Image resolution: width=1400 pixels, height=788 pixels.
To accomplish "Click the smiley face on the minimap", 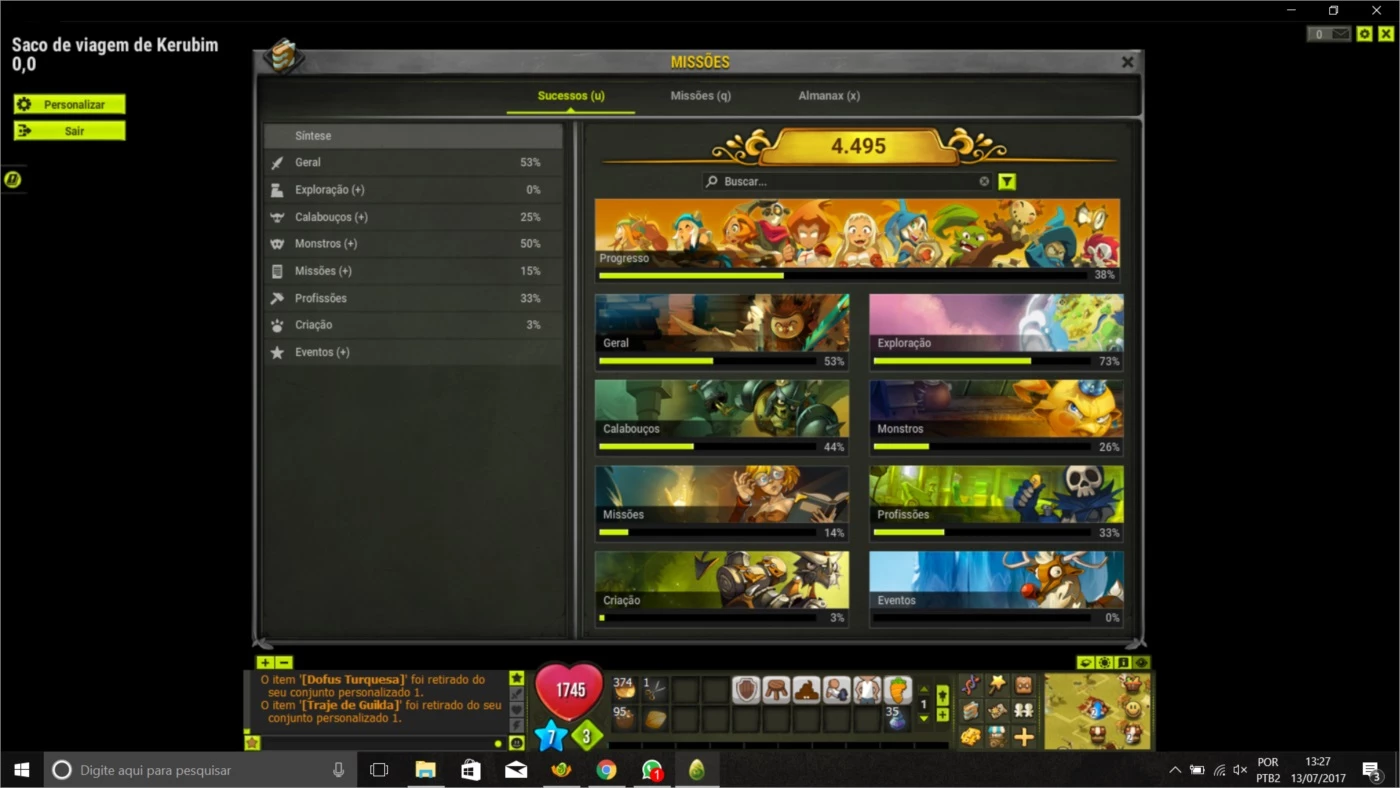I will point(1133,709).
